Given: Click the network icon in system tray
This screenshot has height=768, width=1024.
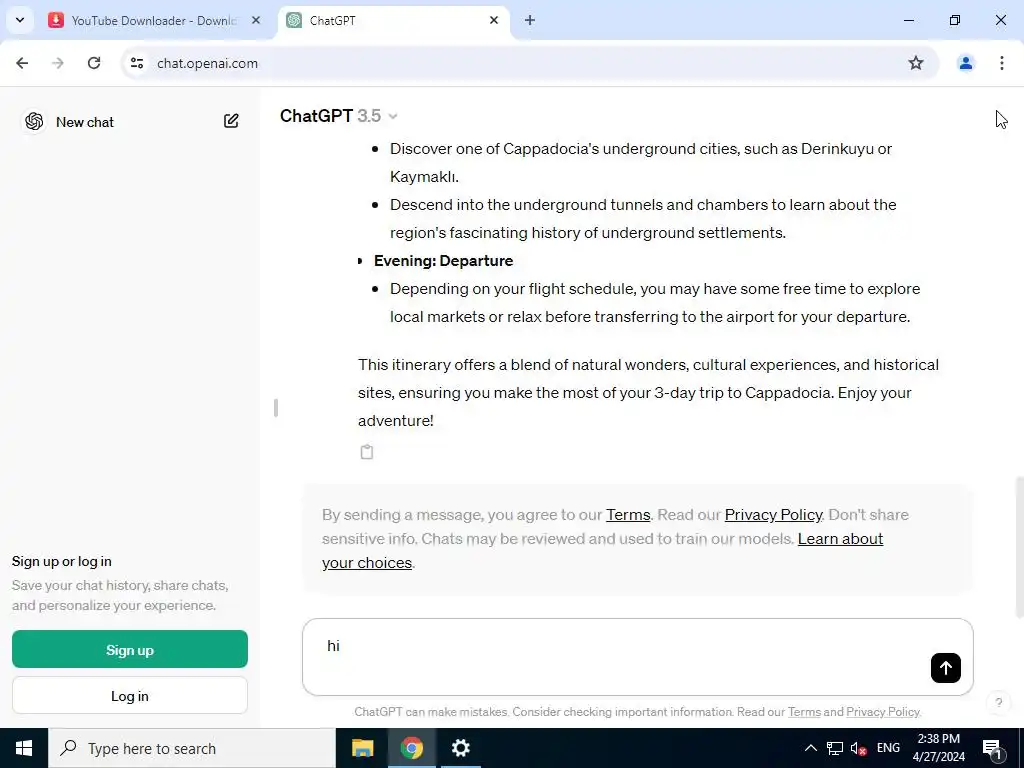Looking at the screenshot, I should coord(835,748).
